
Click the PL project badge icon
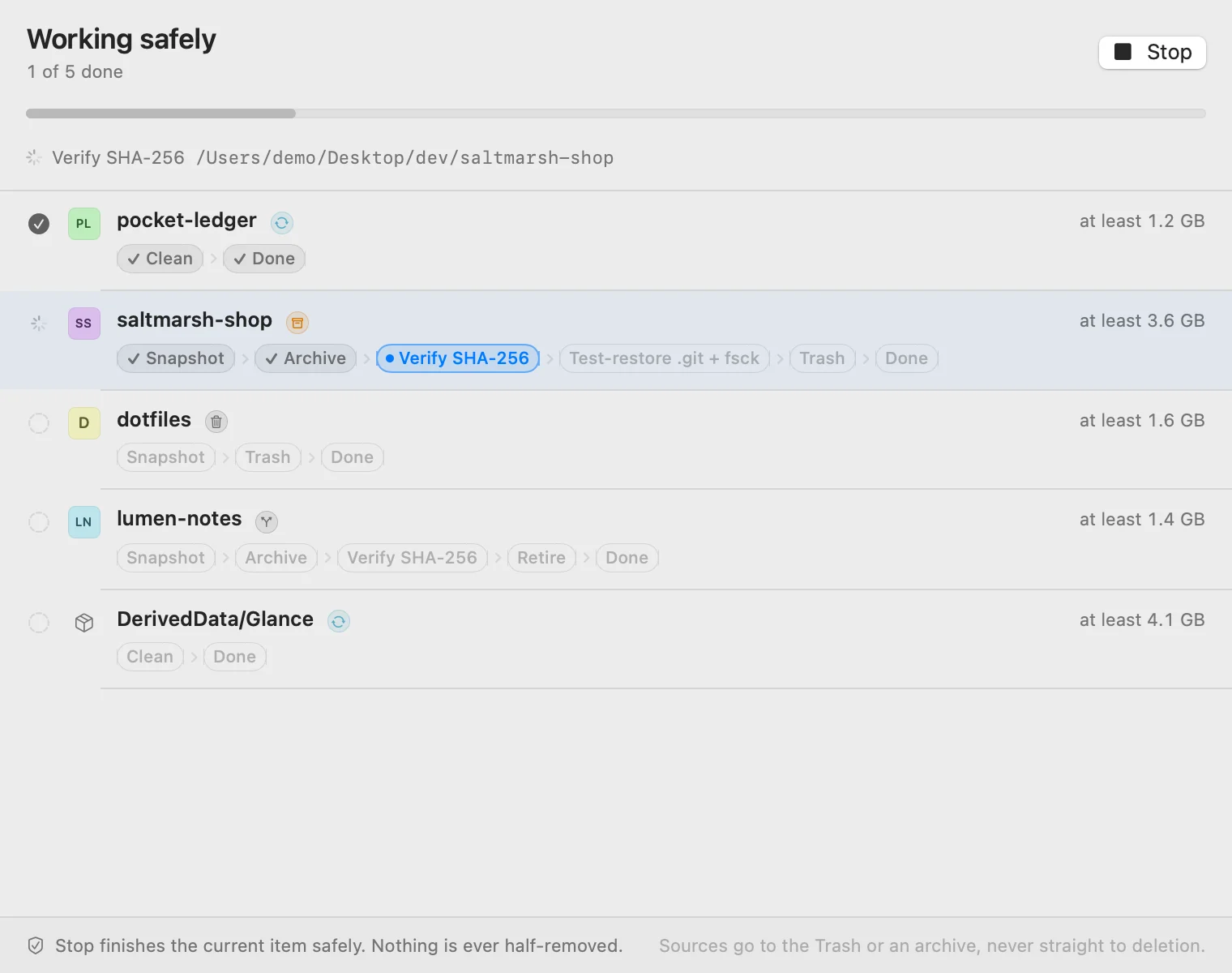pos(84,224)
